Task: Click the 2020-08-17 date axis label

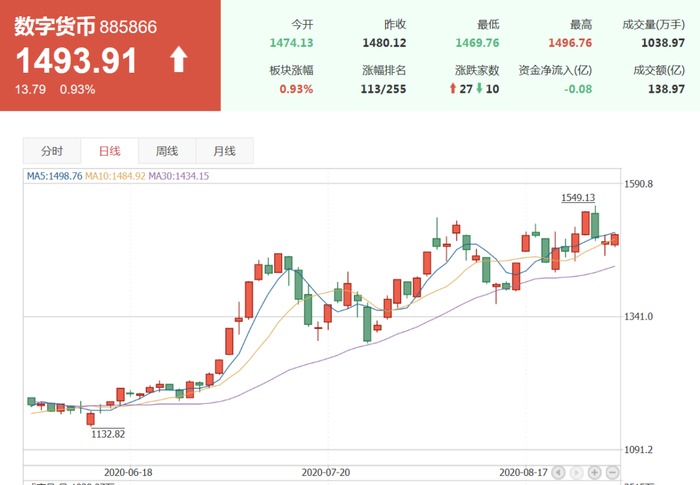Action: click(523, 472)
